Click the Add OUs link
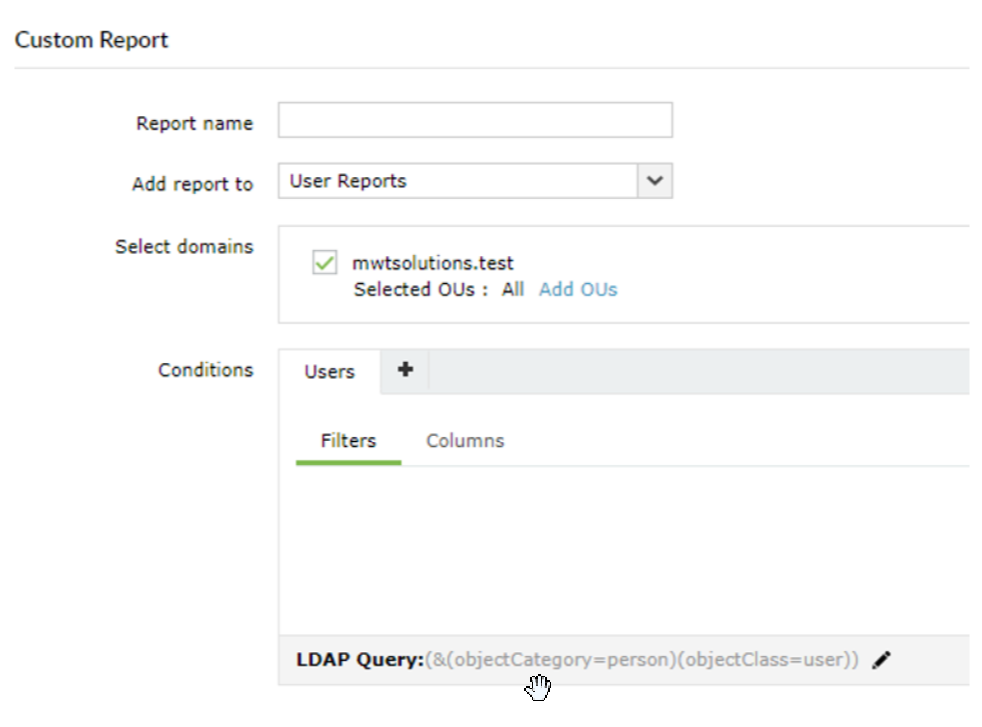The width and height of the screenshot is (982, 727). click(578, 290)
